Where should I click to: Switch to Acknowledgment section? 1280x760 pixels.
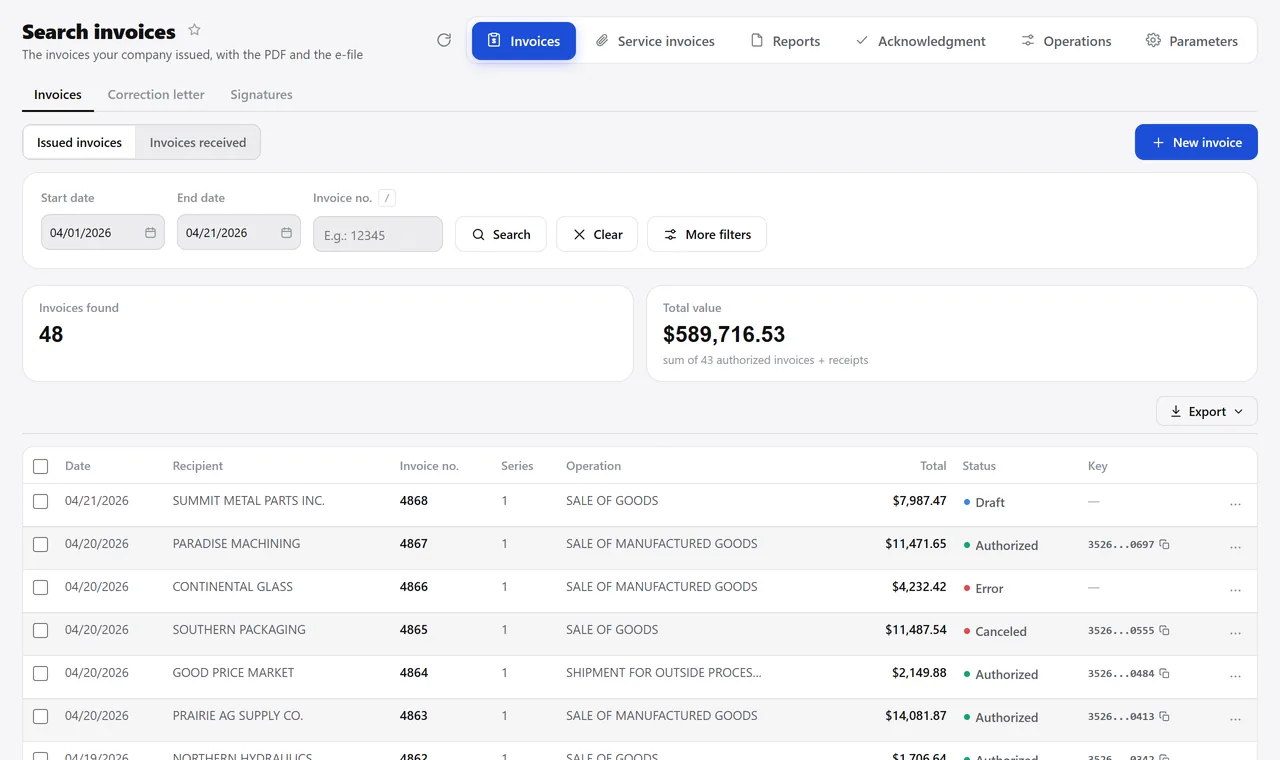pyautogui.click(x=920, y=41)
